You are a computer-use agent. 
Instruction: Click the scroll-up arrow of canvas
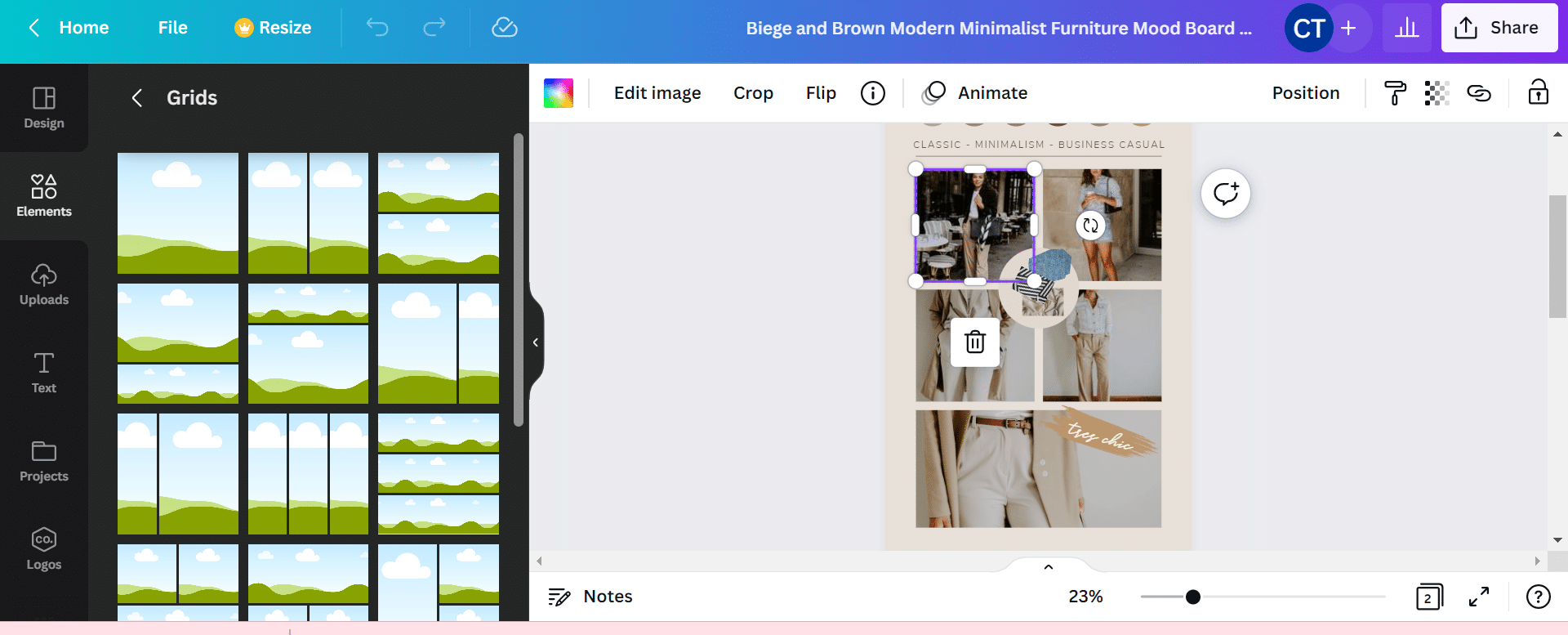(1557, 134)
